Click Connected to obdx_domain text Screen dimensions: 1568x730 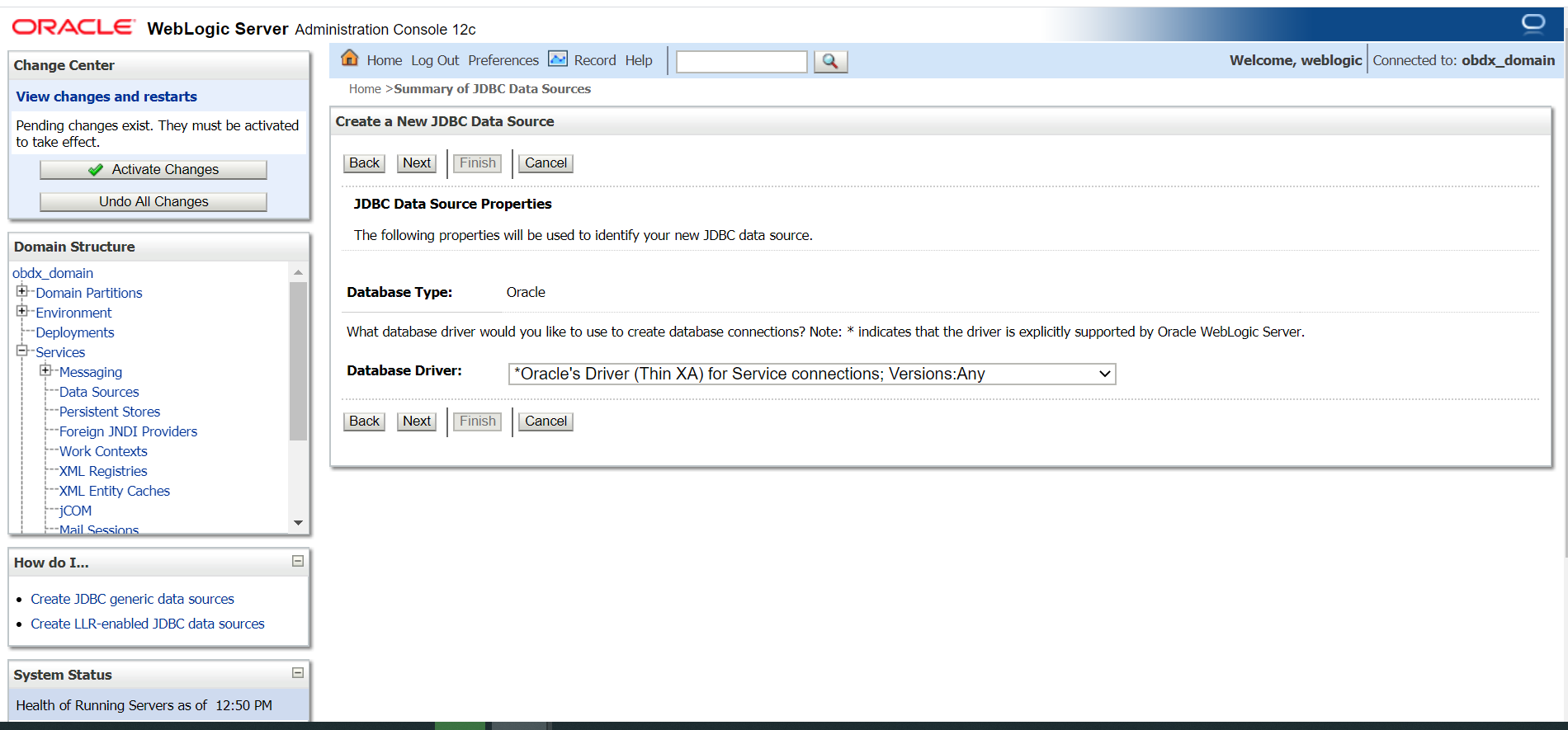(x=1463, y=60)
